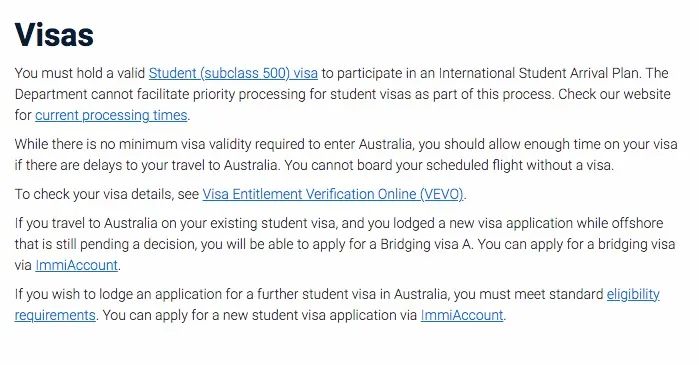Click the text 'If you travel to Australia'
The image size is (699, 365).
[86, 223]
